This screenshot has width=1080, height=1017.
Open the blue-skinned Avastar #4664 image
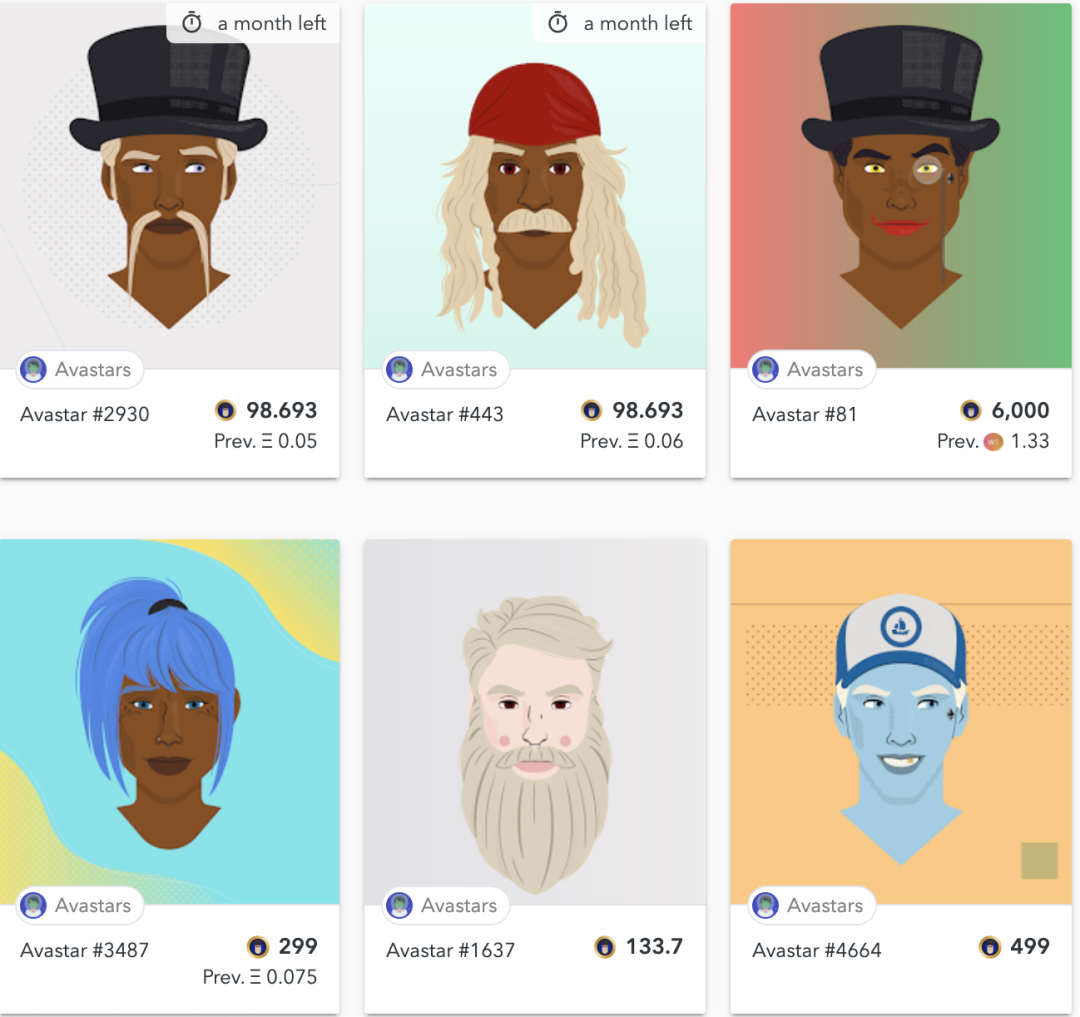tap(901, 722)
